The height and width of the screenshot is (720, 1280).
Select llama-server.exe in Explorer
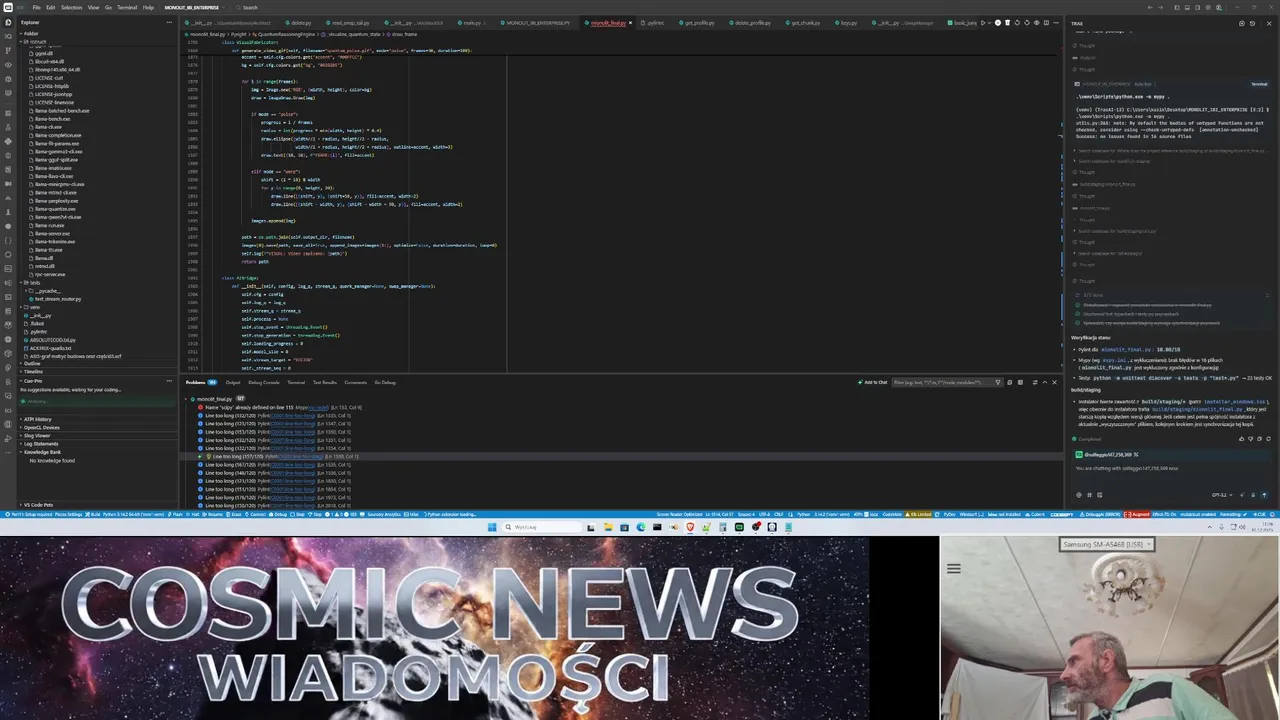pyautogui.click(x=54, y=233)
